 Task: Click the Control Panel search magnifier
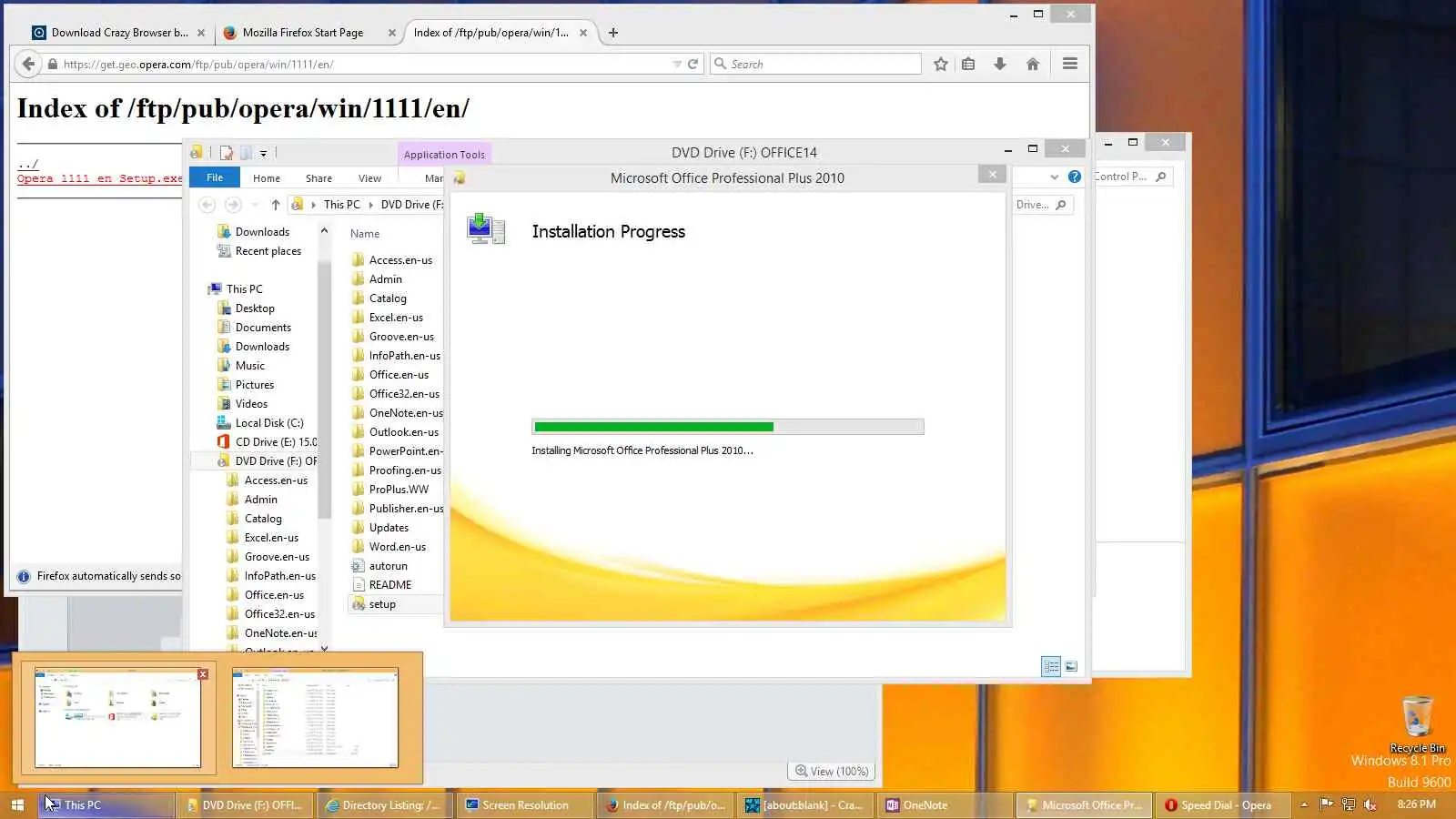coord(1161,177)
